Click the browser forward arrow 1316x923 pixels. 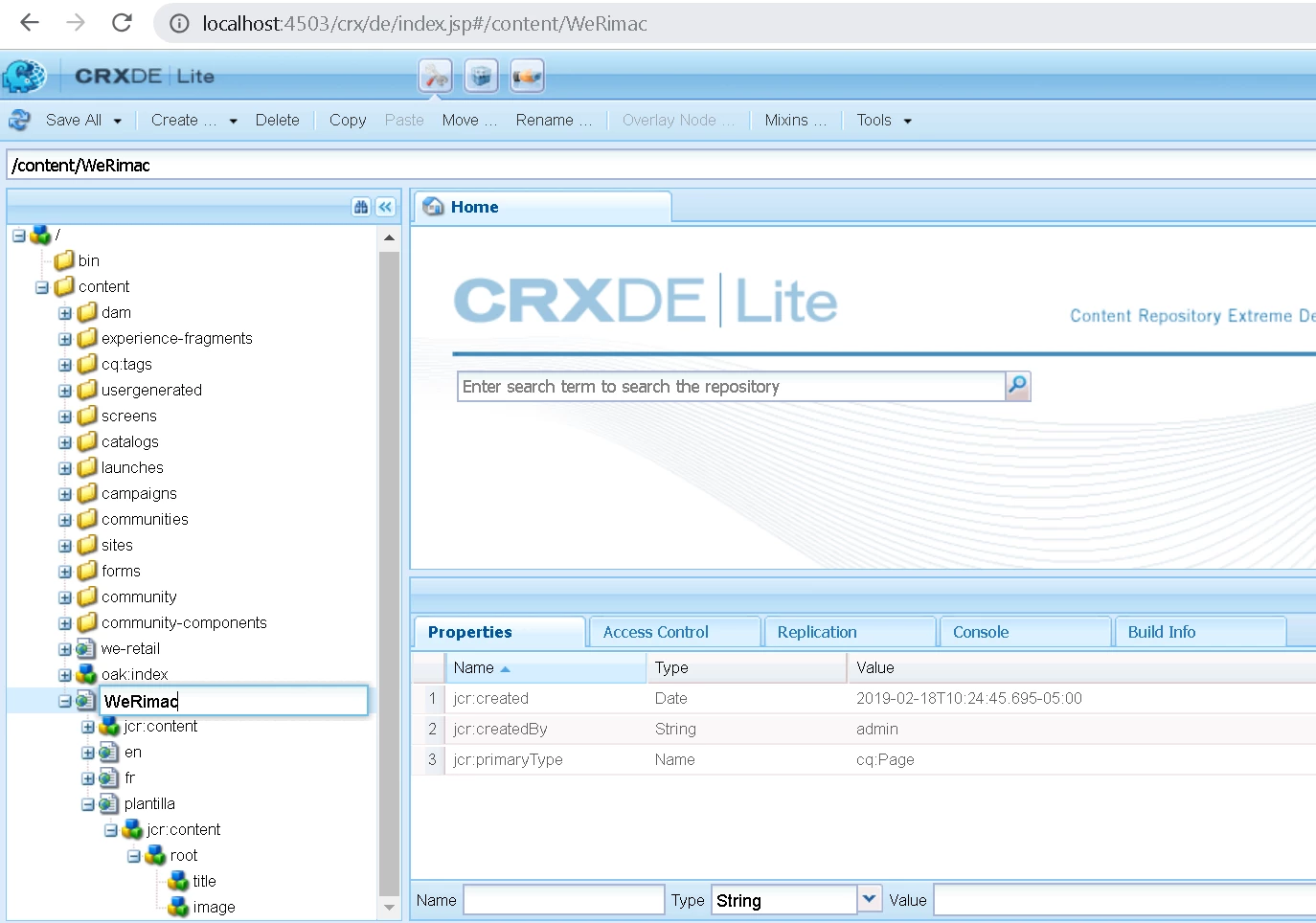[76, 23]
